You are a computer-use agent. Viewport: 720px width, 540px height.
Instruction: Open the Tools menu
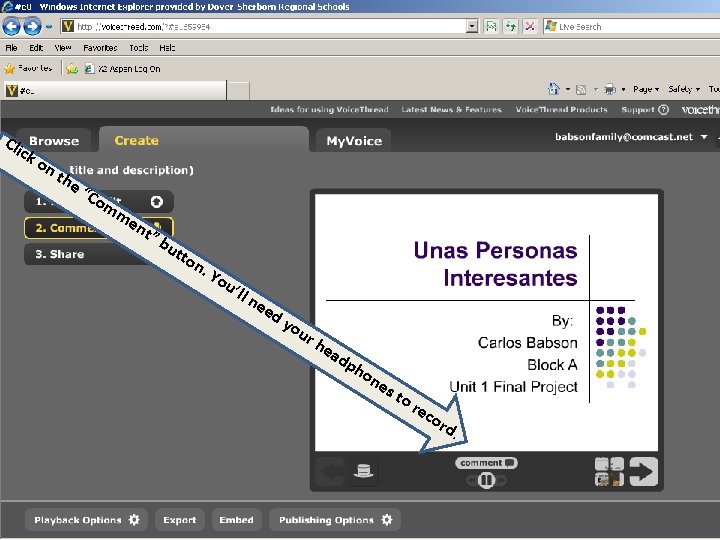click(x=138, y=48)
